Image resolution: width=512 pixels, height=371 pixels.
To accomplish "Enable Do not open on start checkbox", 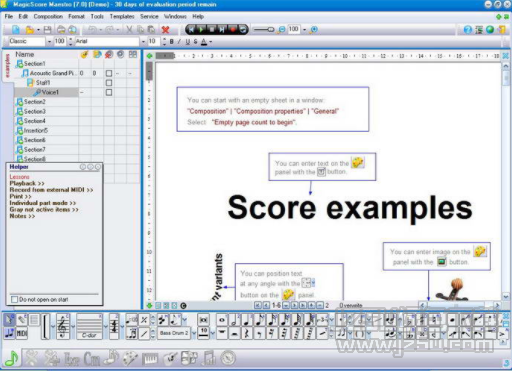I will pos(14,299).
